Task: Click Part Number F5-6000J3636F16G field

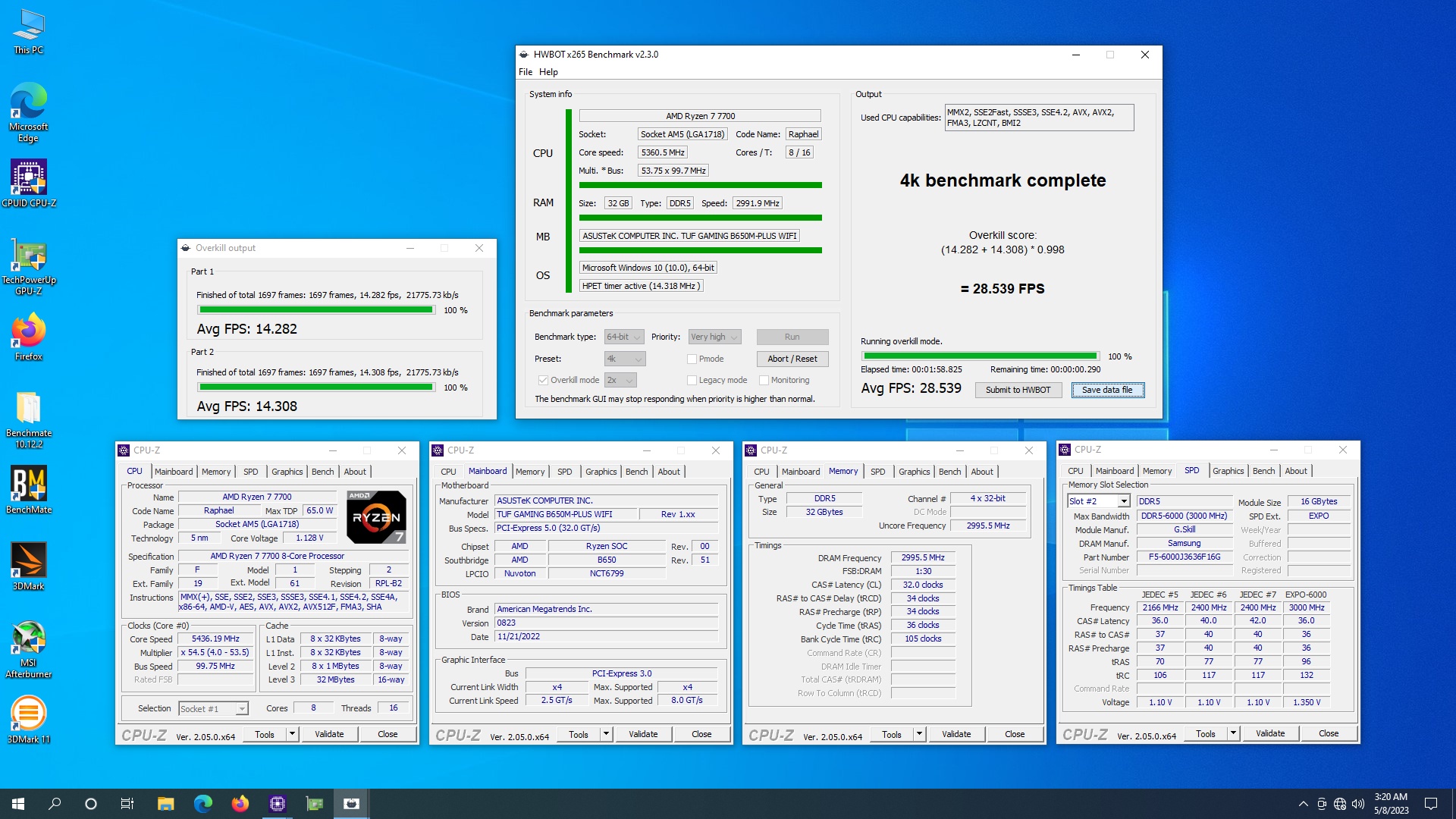Action: (x=1184, y=557)
